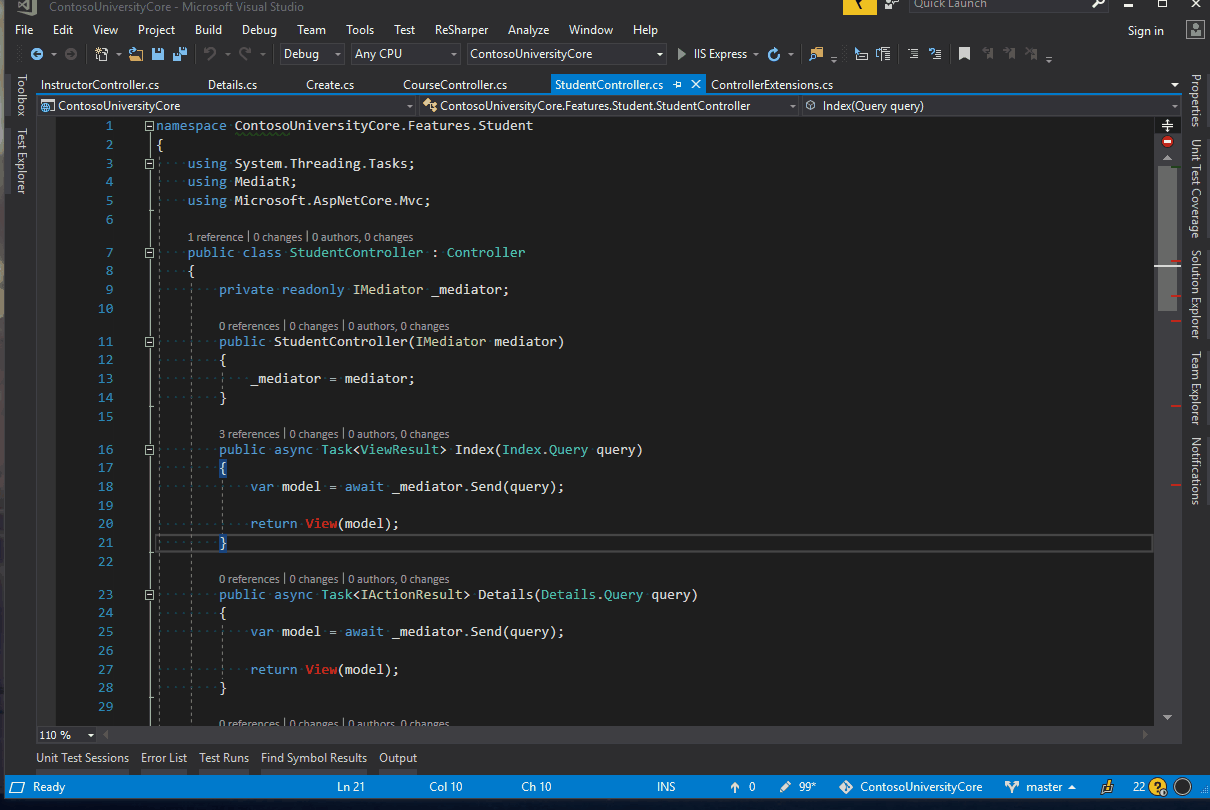Click the Save single-disk icon
1210x810 pixels.
pyautogui.click(x=159, y=54)
